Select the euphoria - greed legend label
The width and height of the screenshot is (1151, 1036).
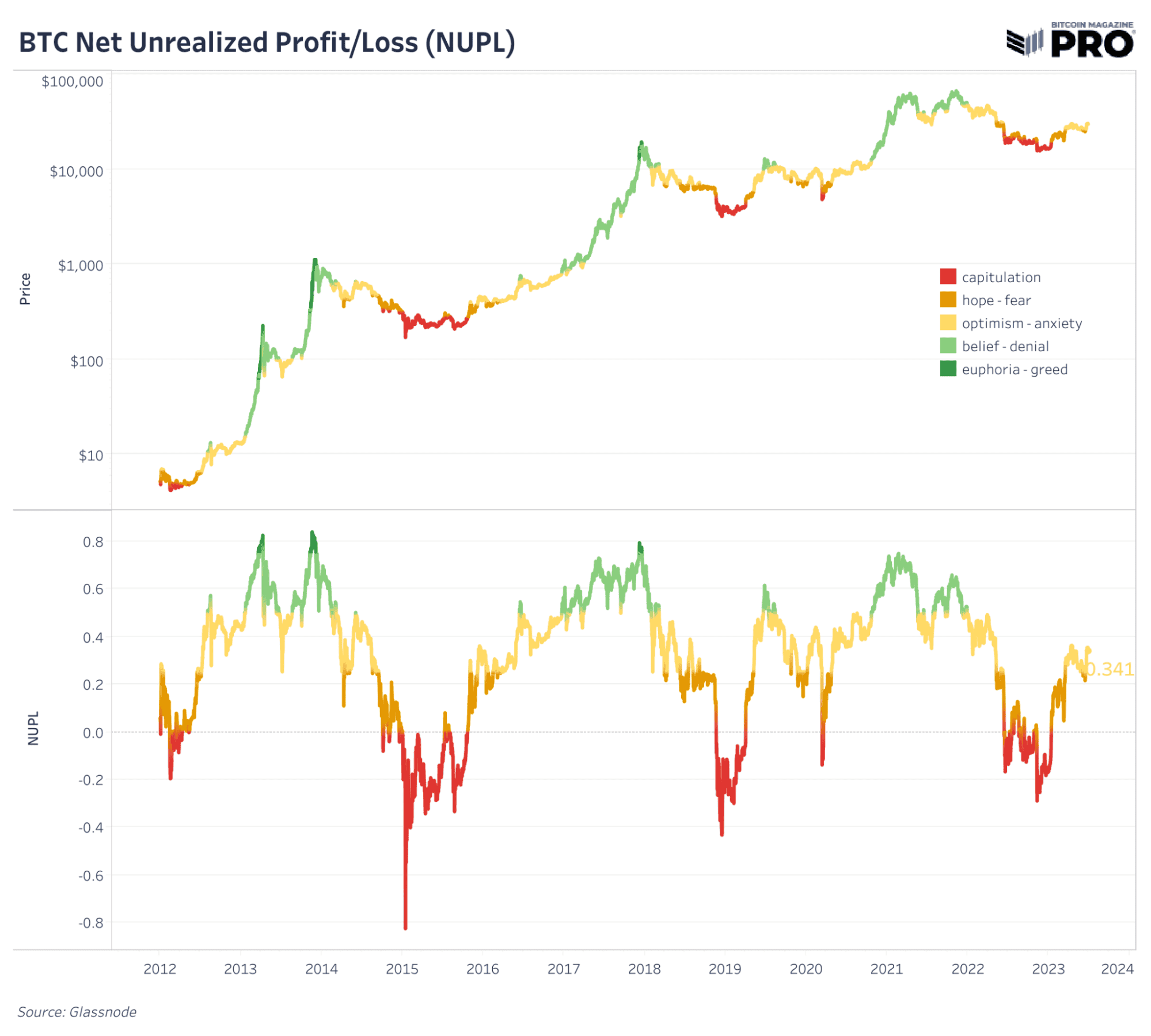click(1014, 370)
